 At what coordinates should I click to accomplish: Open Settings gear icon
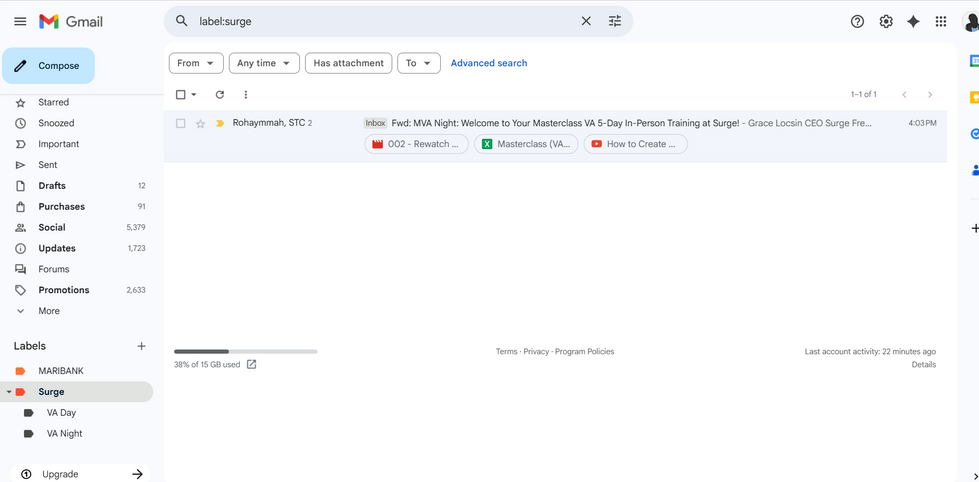tap(886, 21)
